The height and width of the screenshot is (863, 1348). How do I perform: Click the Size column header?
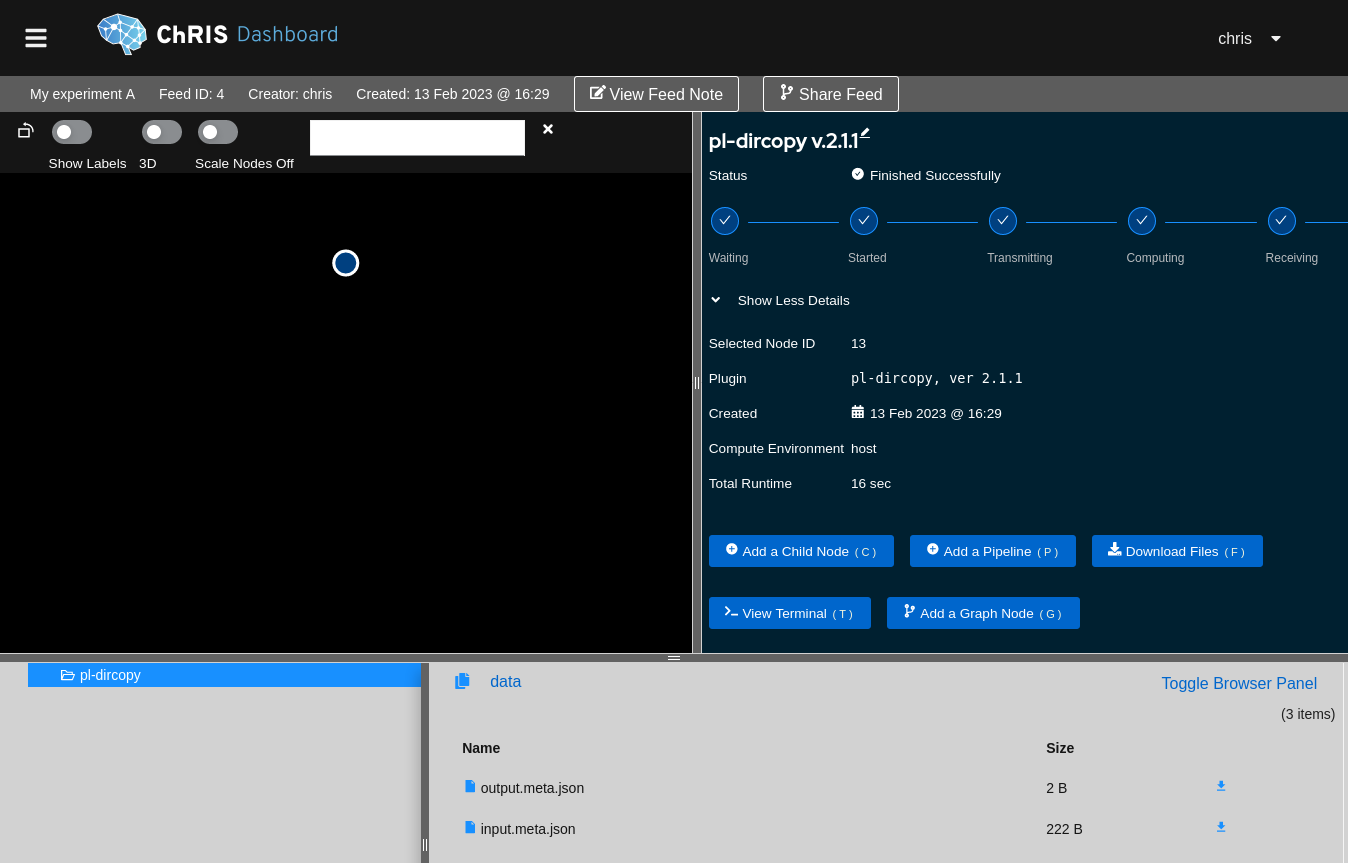1060,748
